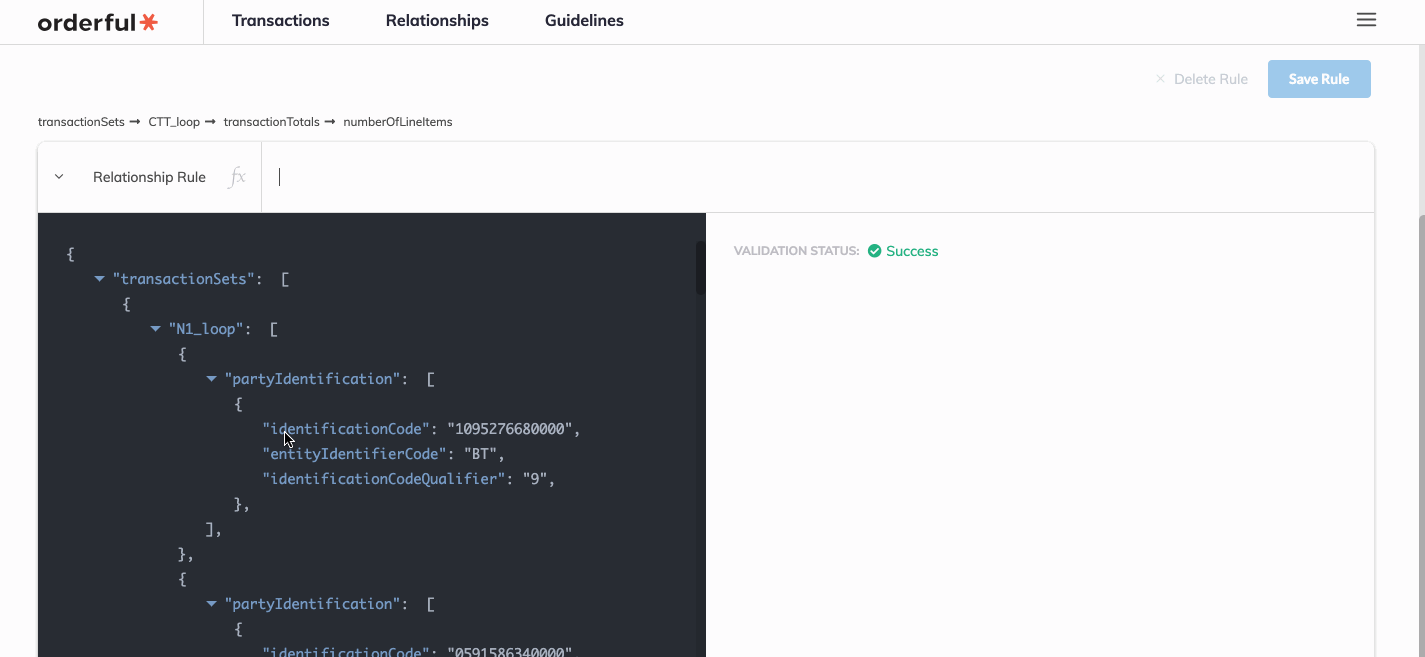This screenshot has height=657, width=1425.
Task: Select the CTT_loop breadcrumb link
Action: tap(173, 121)
